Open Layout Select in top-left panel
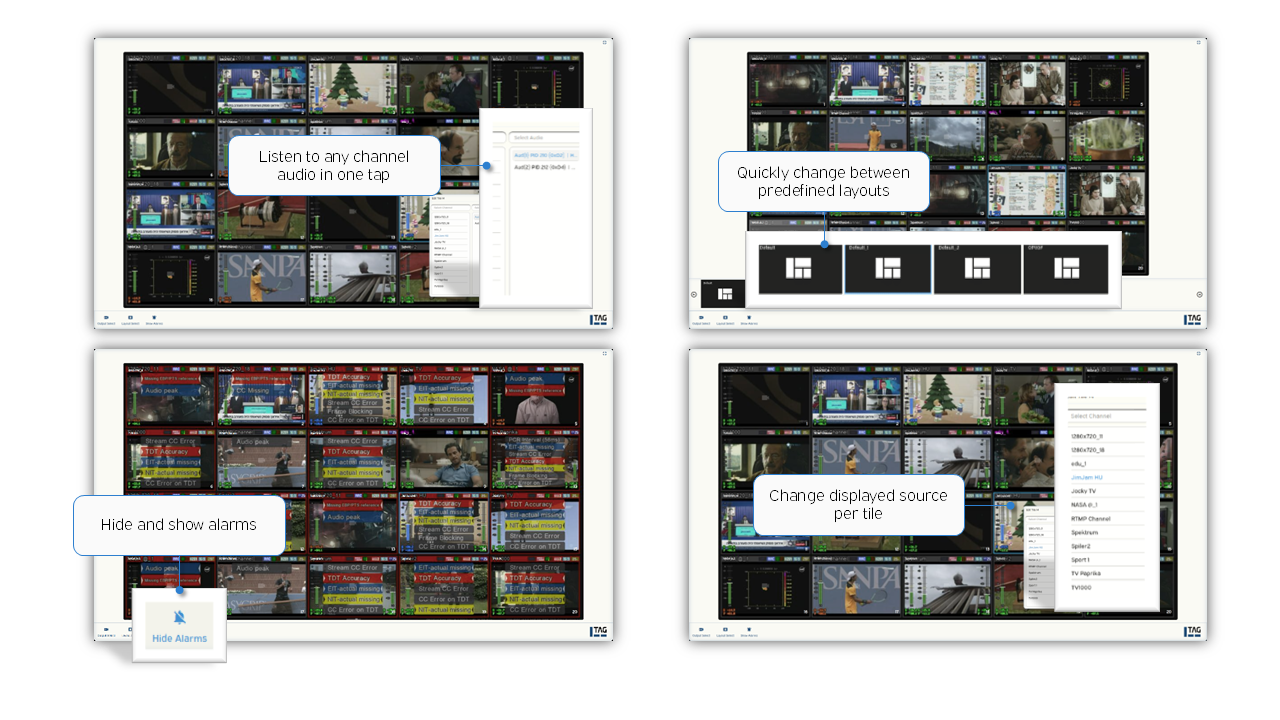1280x720 pixels. [130, 319]
